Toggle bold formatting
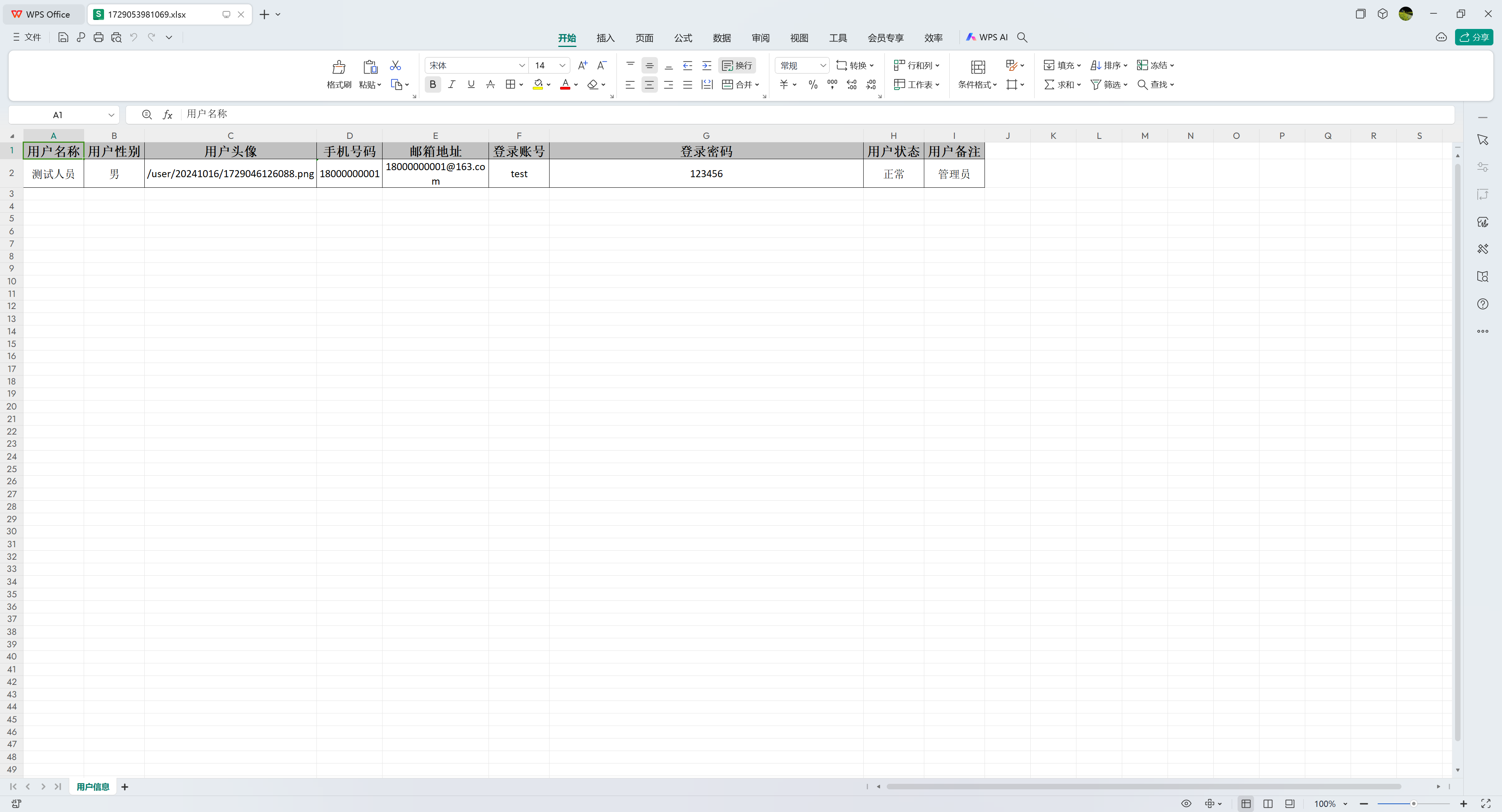 tap(433, 84)
